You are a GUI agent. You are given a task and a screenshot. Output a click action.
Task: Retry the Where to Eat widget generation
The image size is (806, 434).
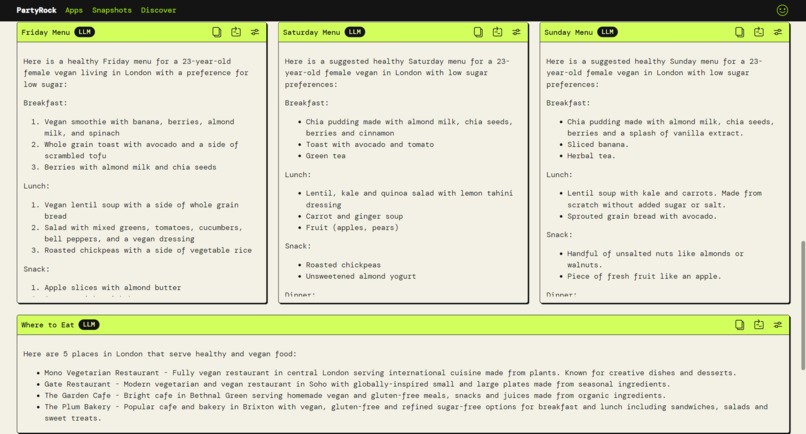(759, 324)
